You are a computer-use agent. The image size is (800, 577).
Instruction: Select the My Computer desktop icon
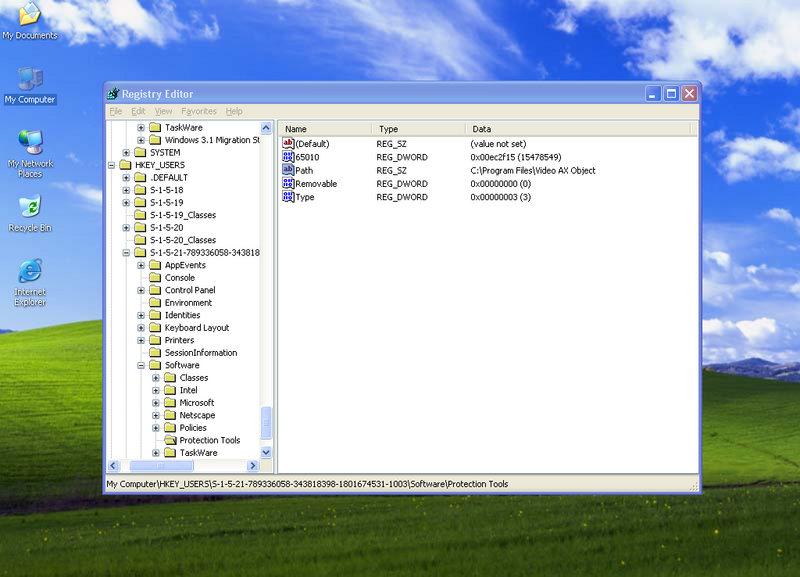click(30, 86)
